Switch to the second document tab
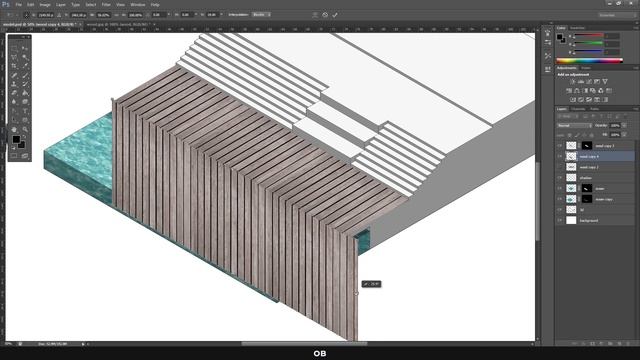 pos(119,24)
